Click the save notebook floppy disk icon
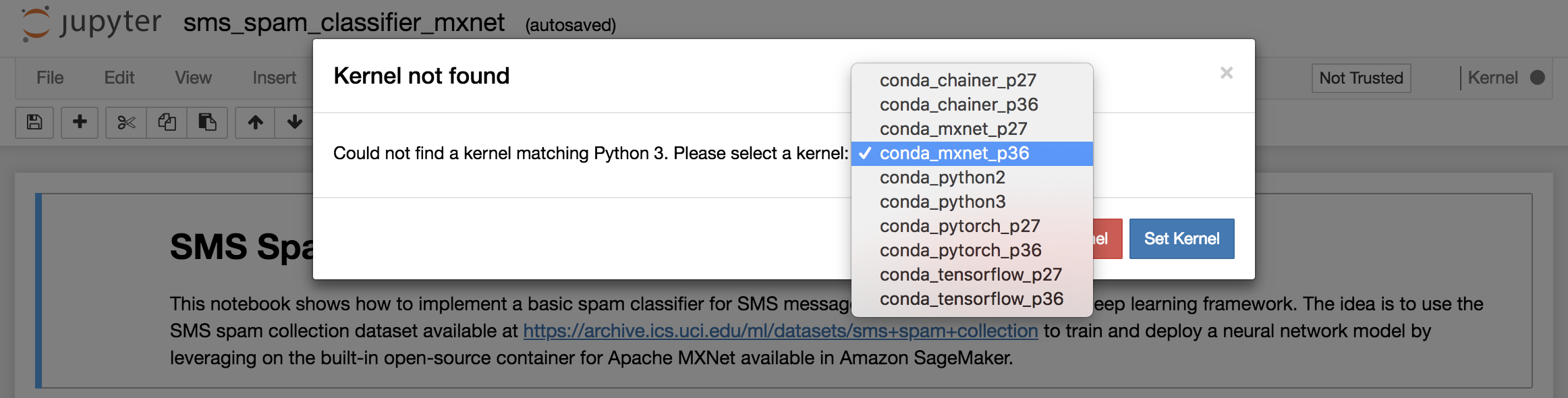Viewport: 1568px width, 398px height. pyautogui.click(x=34, y=122)
